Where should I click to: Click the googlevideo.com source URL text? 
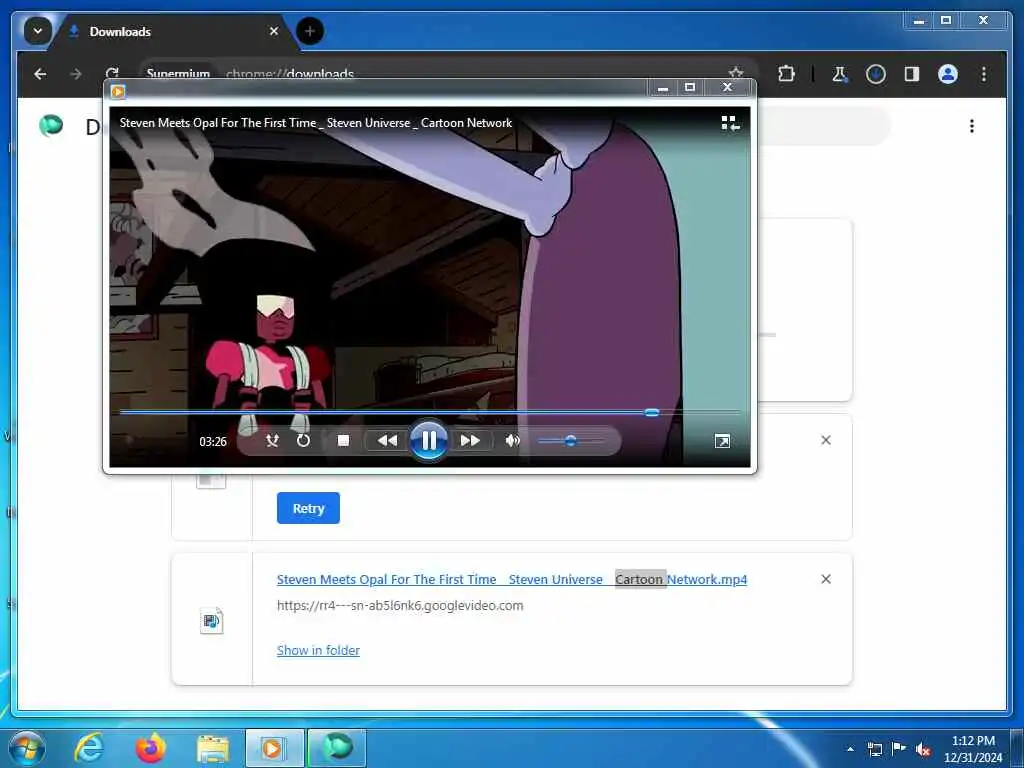click(400, 605)
